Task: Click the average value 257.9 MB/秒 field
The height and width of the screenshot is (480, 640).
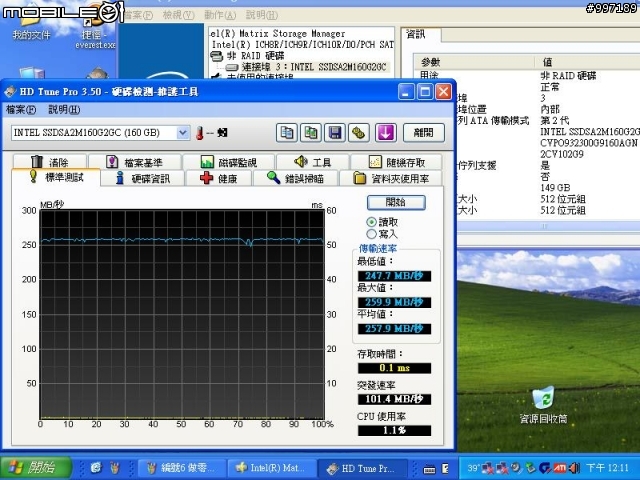Action: coord(394,329)
